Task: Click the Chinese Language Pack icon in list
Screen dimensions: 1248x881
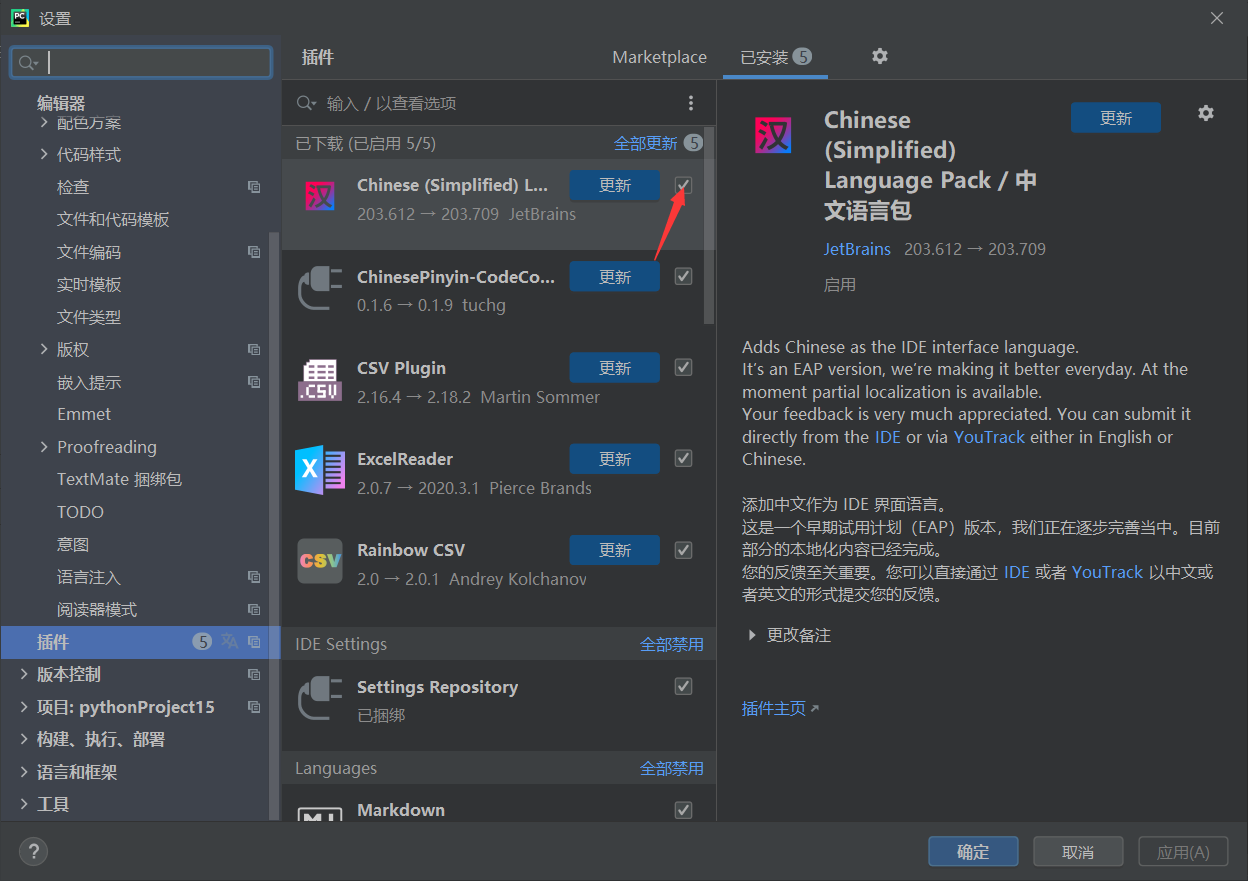Action: coord(320,195)
